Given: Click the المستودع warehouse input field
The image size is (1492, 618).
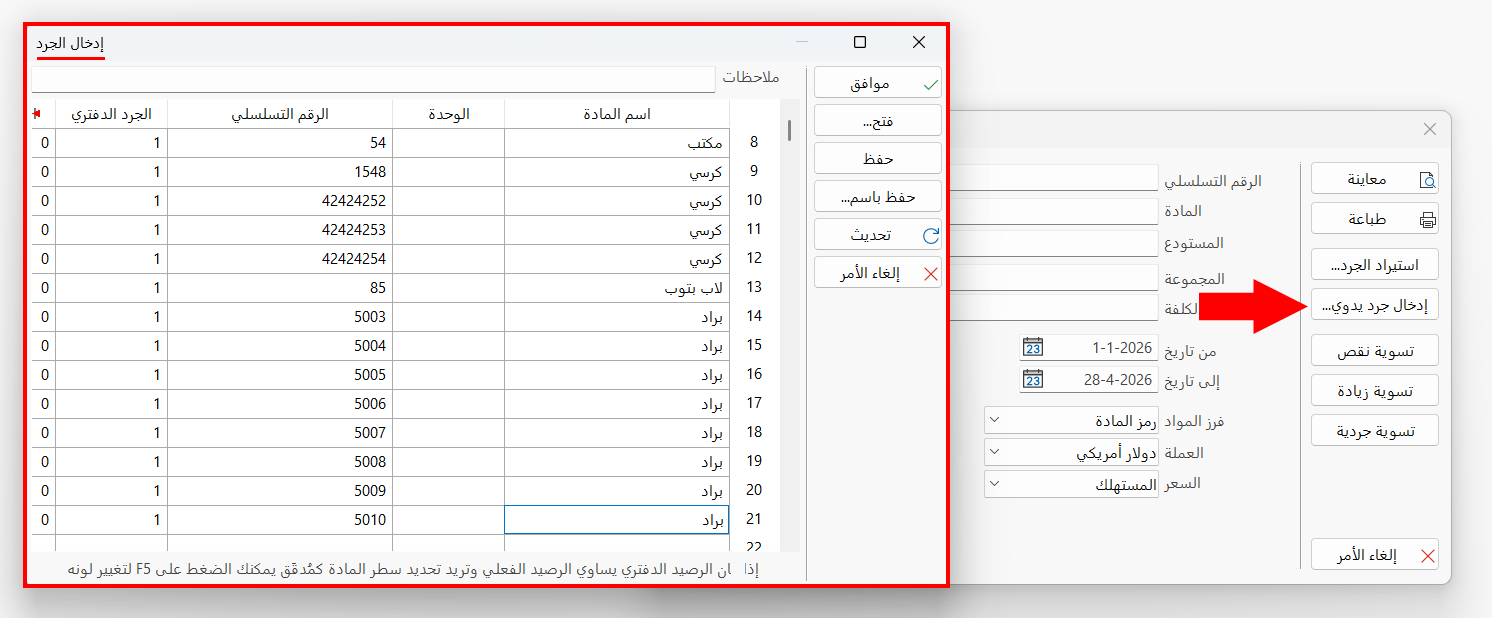Looking at the screenshot, I should [x=1053, y=243].
